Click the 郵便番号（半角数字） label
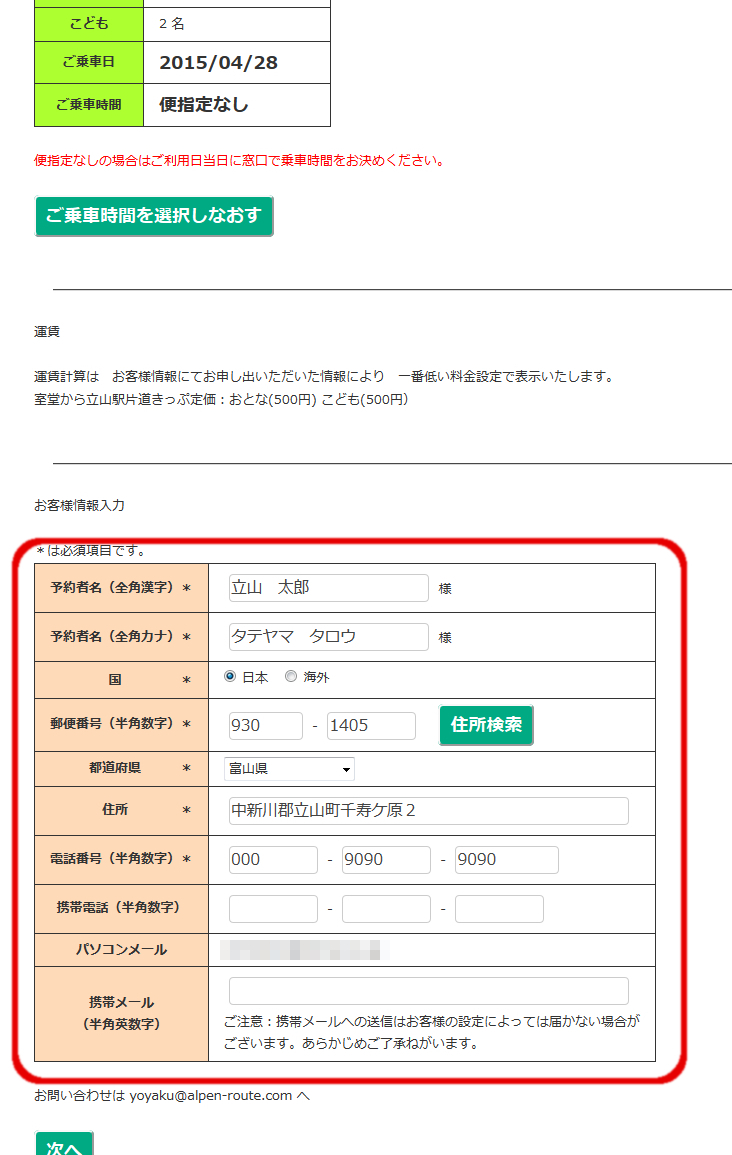Image resolution: width=732 pixels, height=1155 pixels. coord(121,724)
